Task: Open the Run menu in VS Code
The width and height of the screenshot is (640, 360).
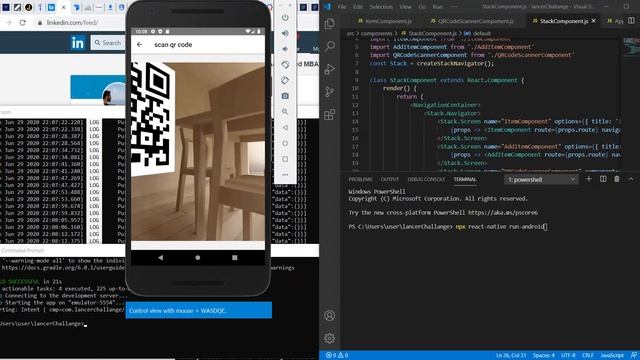Action: 438,7
